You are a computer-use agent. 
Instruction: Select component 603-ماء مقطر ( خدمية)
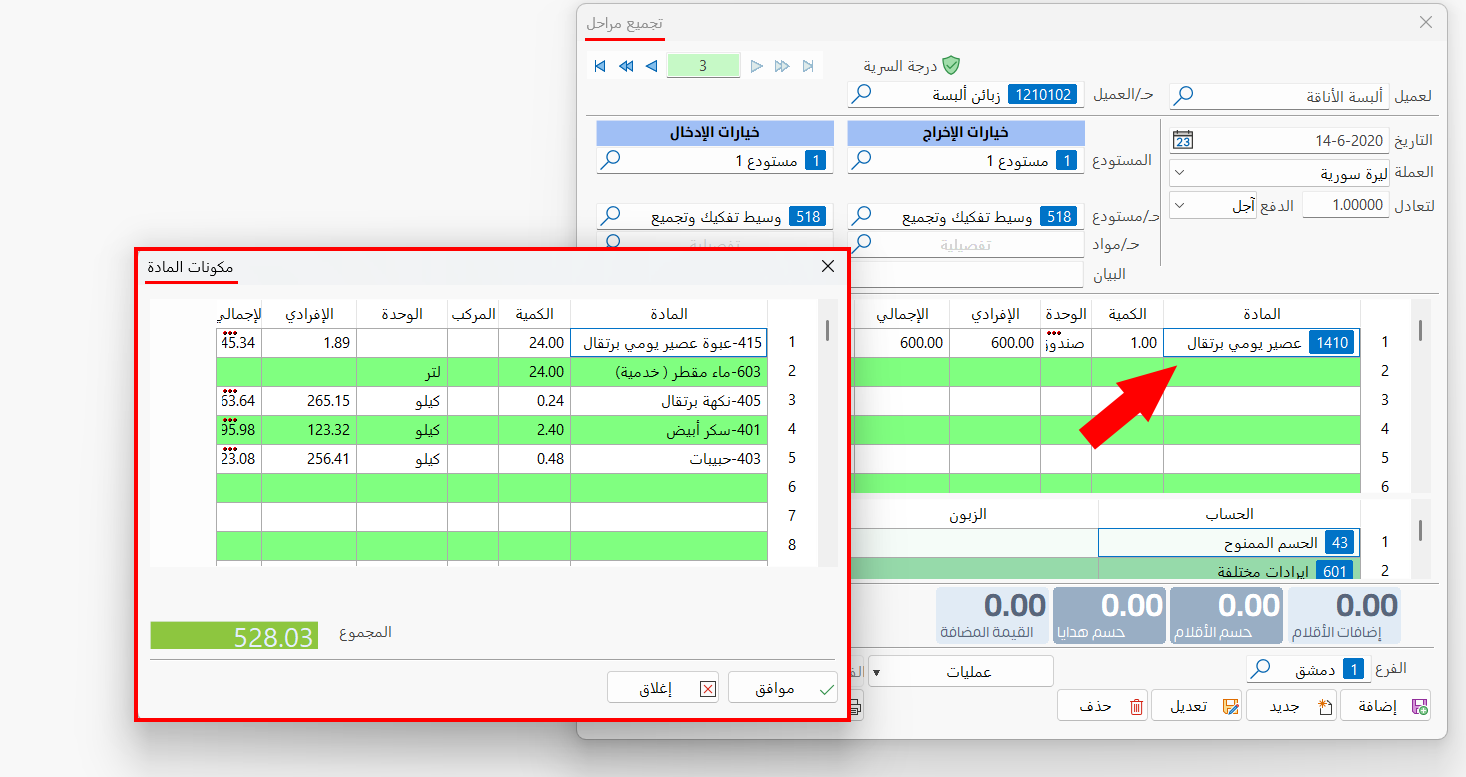pyautogui.click(x=668, y=372)
